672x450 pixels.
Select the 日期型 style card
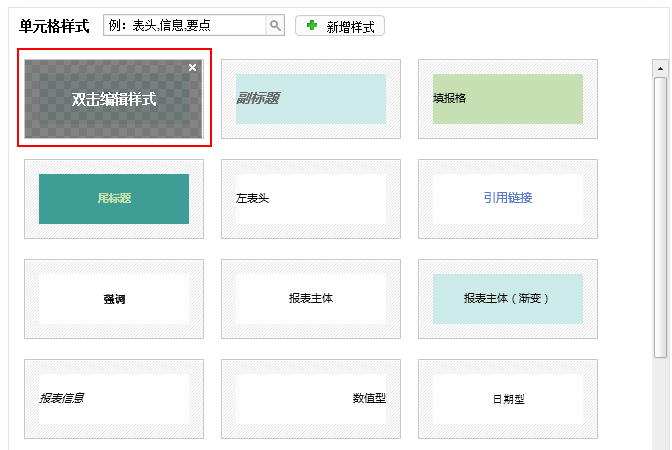pos(508,399)
